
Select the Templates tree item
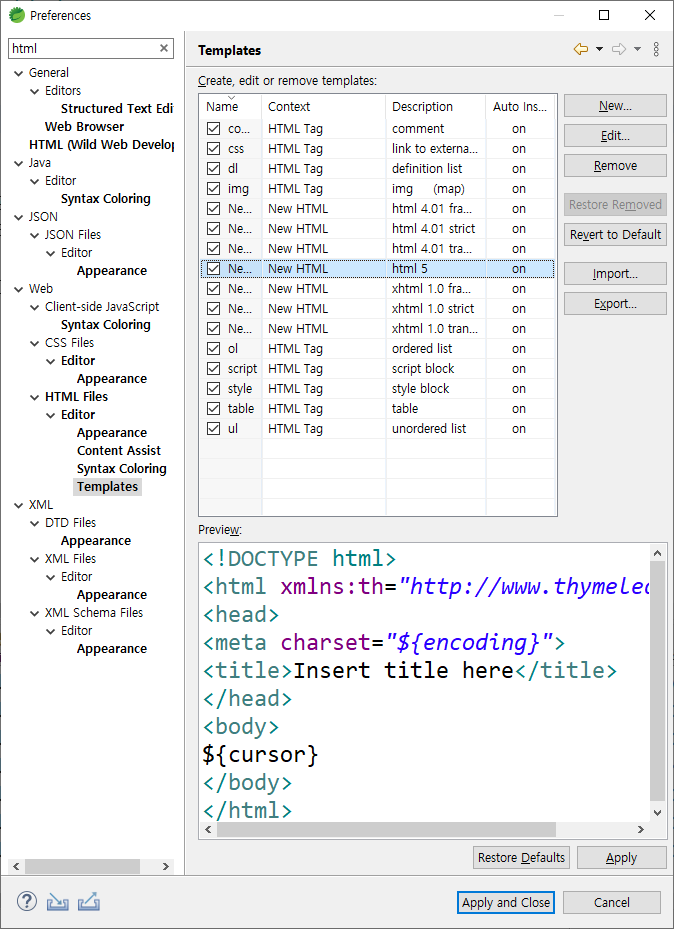pyautogui.click(x=107, y=486)
